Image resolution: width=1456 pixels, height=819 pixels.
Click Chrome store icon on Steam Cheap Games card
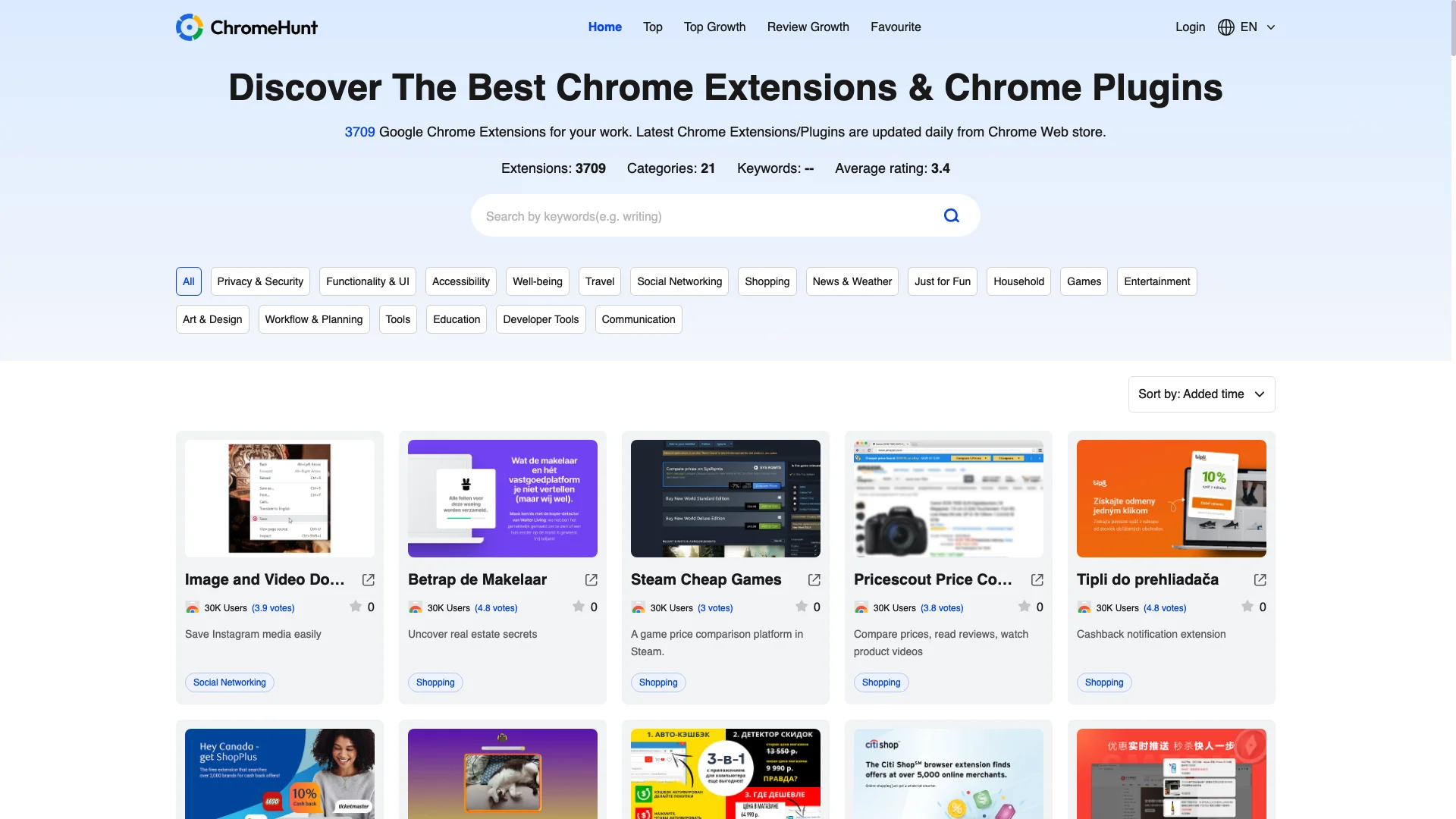point(639,608)
